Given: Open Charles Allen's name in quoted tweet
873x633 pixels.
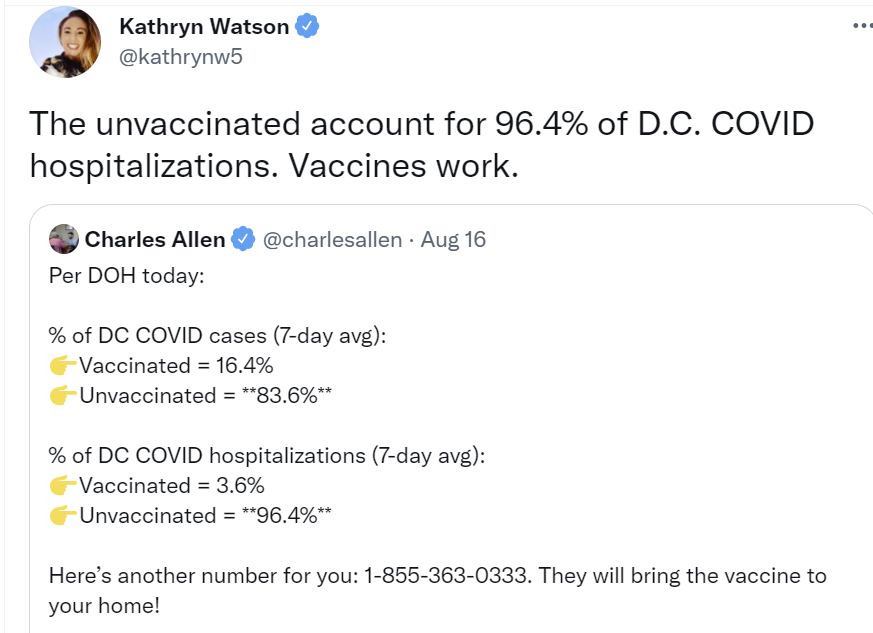Looking at the screenshot, I should 154,240.
